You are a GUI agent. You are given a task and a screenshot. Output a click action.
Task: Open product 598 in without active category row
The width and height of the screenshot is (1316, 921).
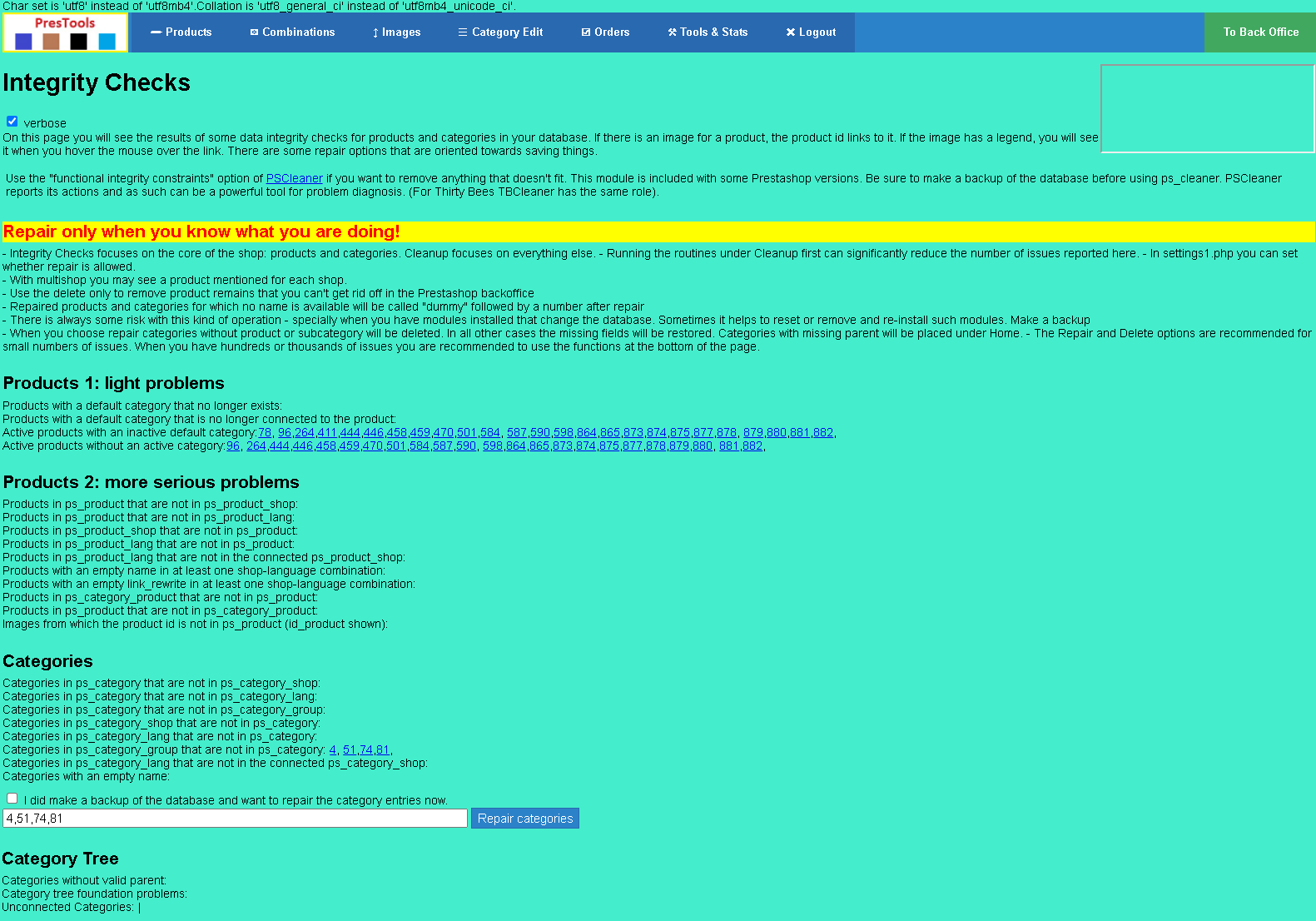click(493, 446)
